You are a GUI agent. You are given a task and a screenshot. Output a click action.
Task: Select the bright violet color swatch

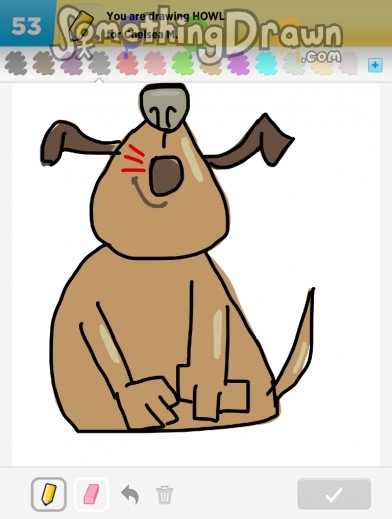point(238,63)
